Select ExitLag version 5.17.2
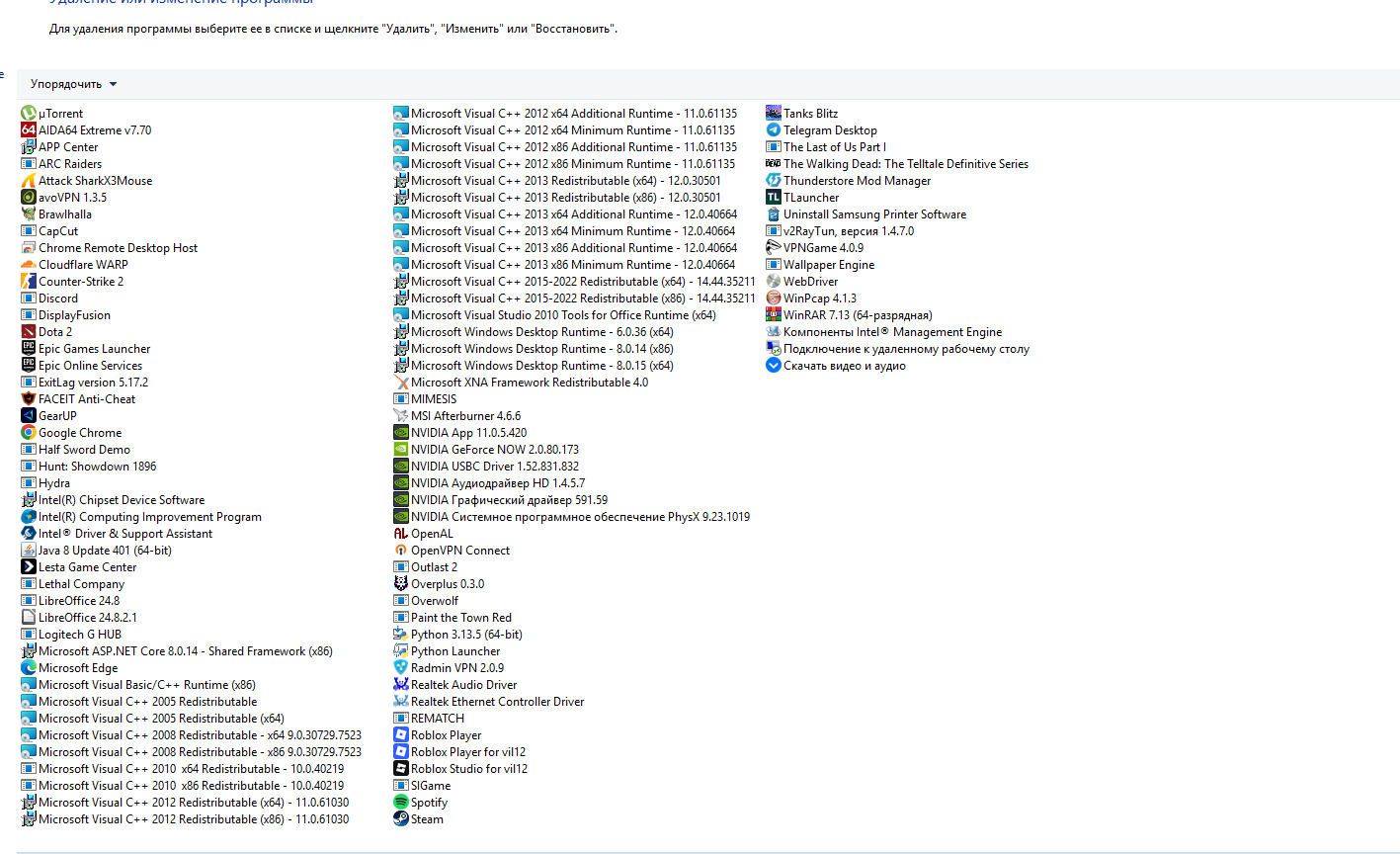The width and height of the screenshot is (1400, 854). pyautogui.click(x=85, y=383)
